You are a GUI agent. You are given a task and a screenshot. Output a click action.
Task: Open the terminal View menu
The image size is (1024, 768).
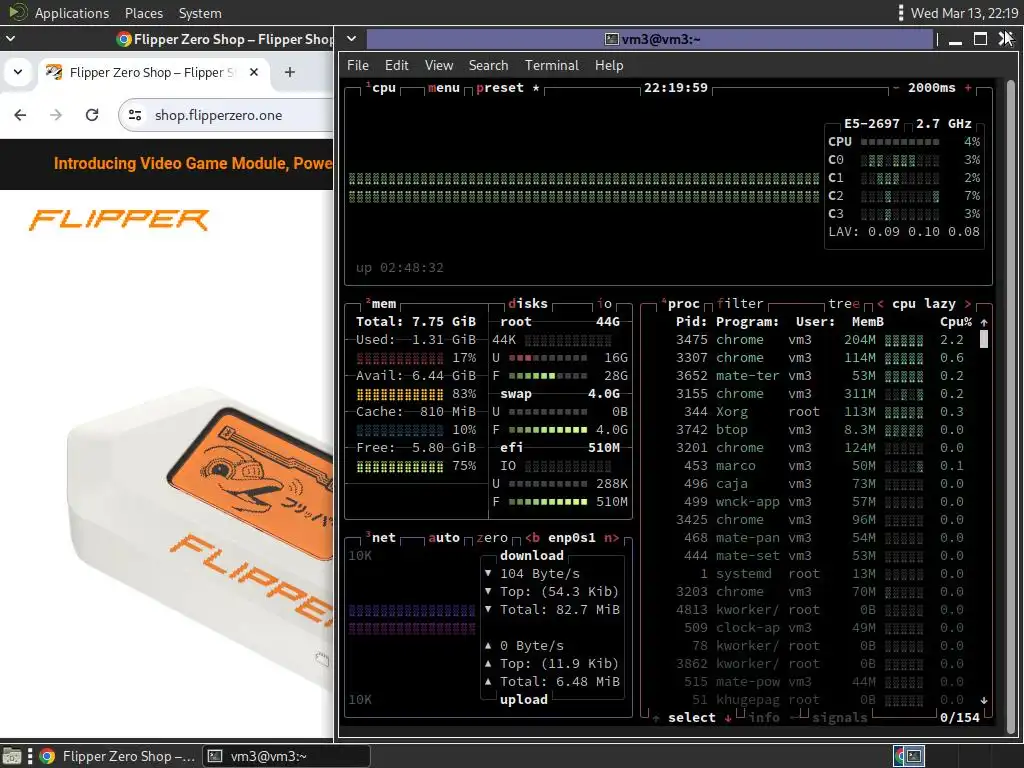coord(439,65)
